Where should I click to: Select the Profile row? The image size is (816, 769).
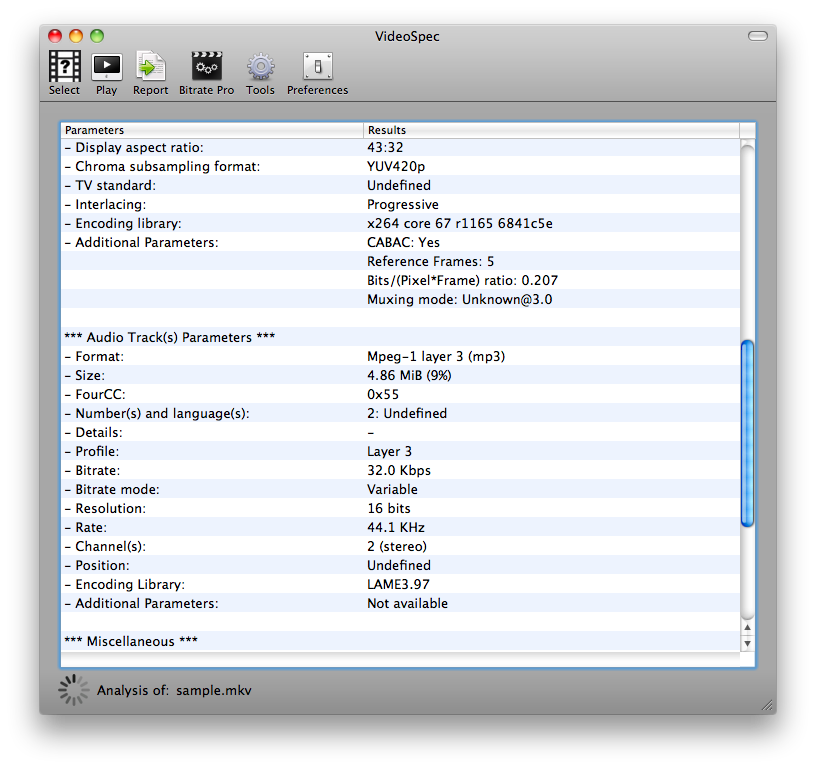point(400,451)
